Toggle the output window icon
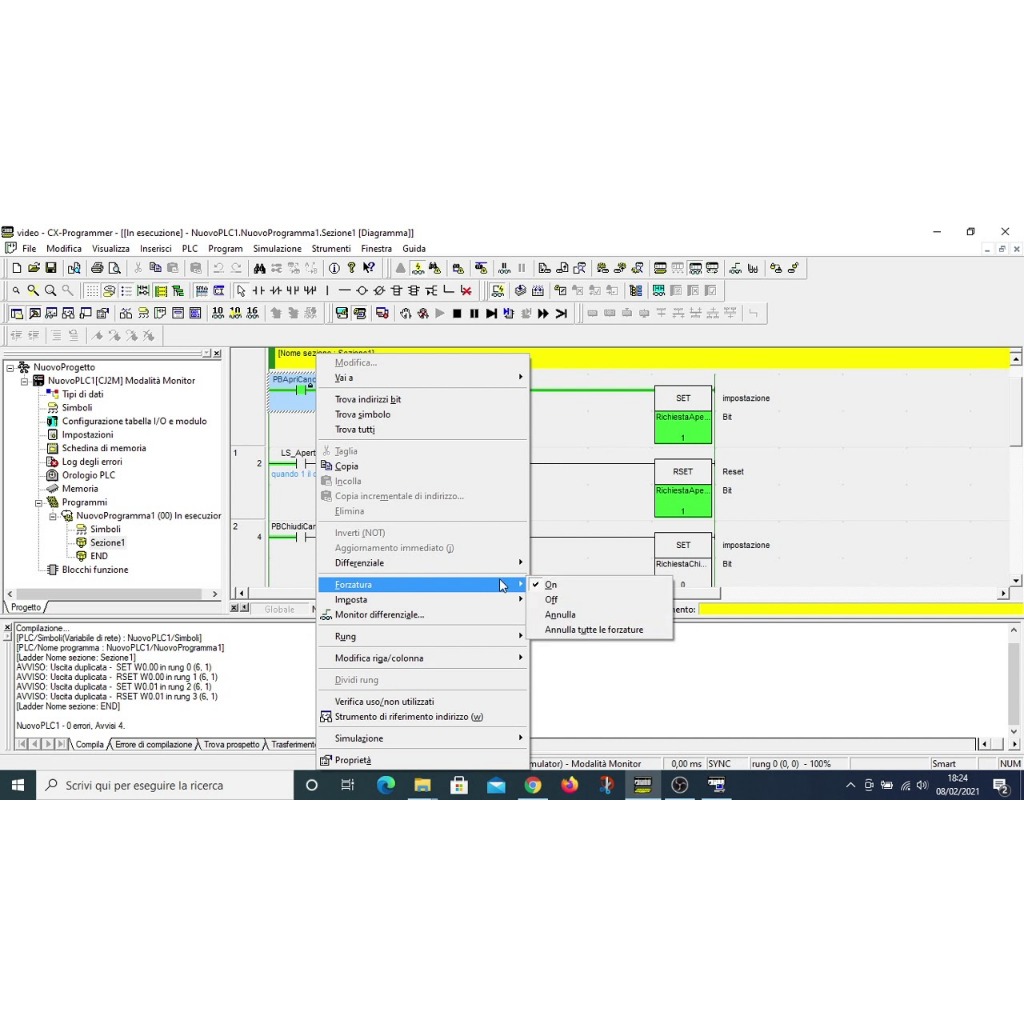 coord(35,313)
